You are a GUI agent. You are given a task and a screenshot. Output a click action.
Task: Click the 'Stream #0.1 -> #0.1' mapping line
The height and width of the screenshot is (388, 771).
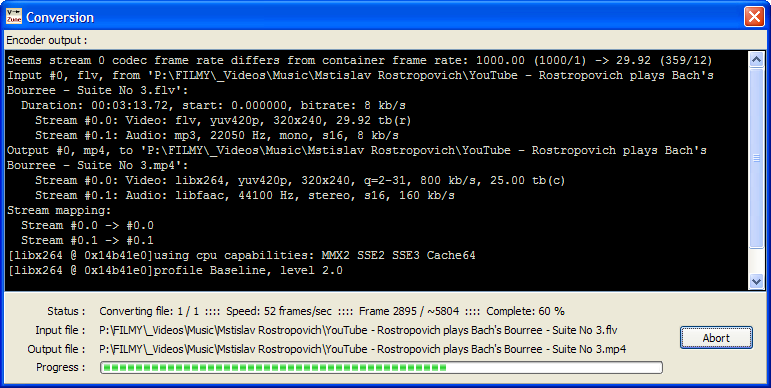tap(88, 240)
